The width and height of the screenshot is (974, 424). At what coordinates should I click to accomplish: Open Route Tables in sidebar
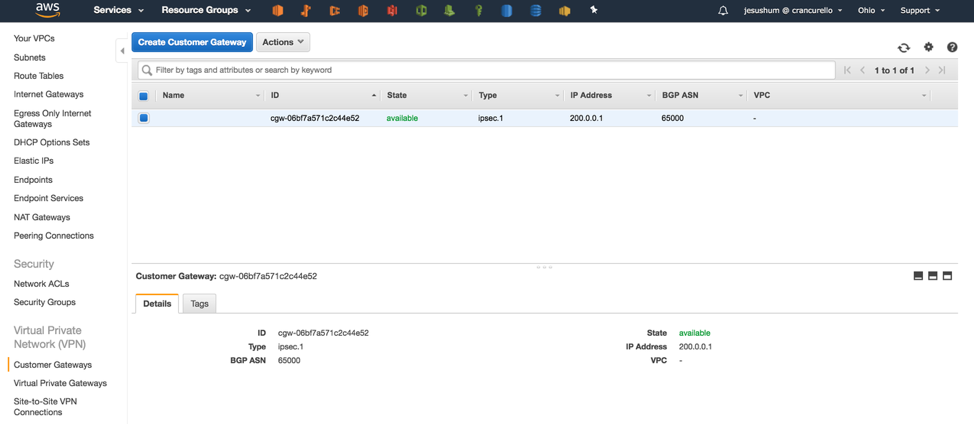coord(39,76)
